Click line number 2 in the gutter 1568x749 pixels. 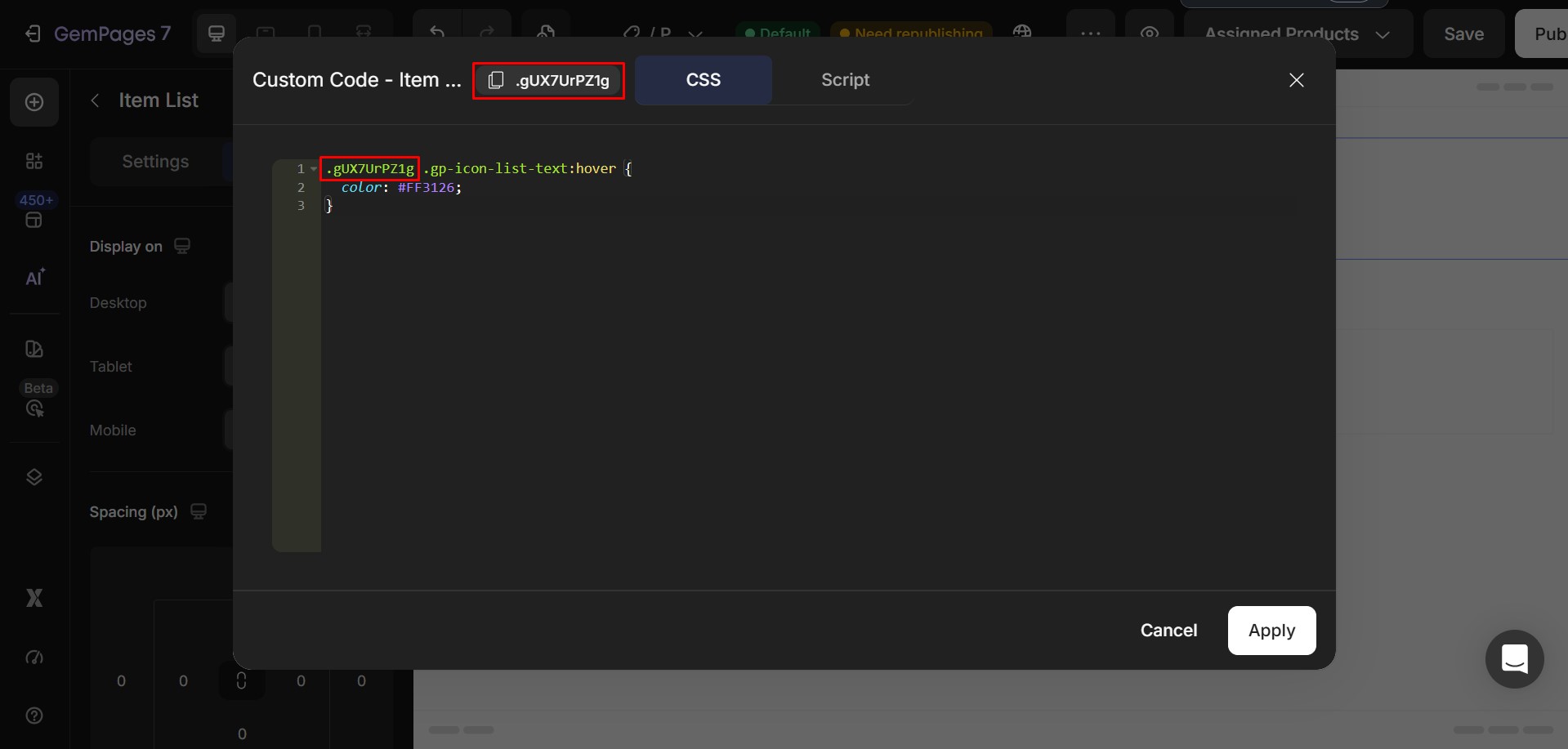[x=301, y=188]
